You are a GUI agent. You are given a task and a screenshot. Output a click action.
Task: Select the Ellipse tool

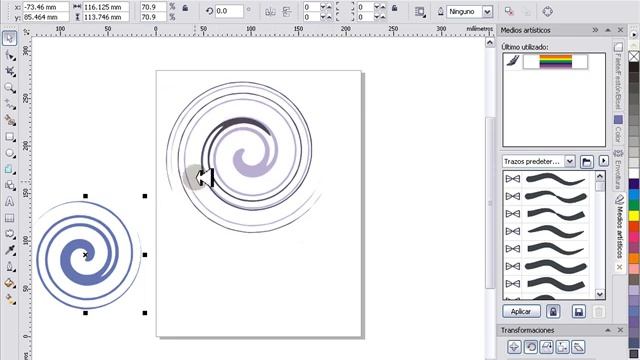coord(10,153)
